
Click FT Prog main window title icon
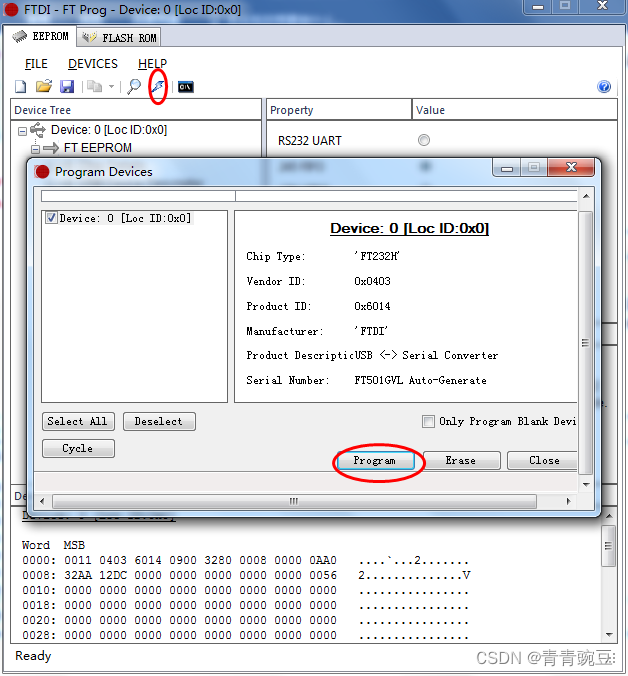[x=11, y=9]
